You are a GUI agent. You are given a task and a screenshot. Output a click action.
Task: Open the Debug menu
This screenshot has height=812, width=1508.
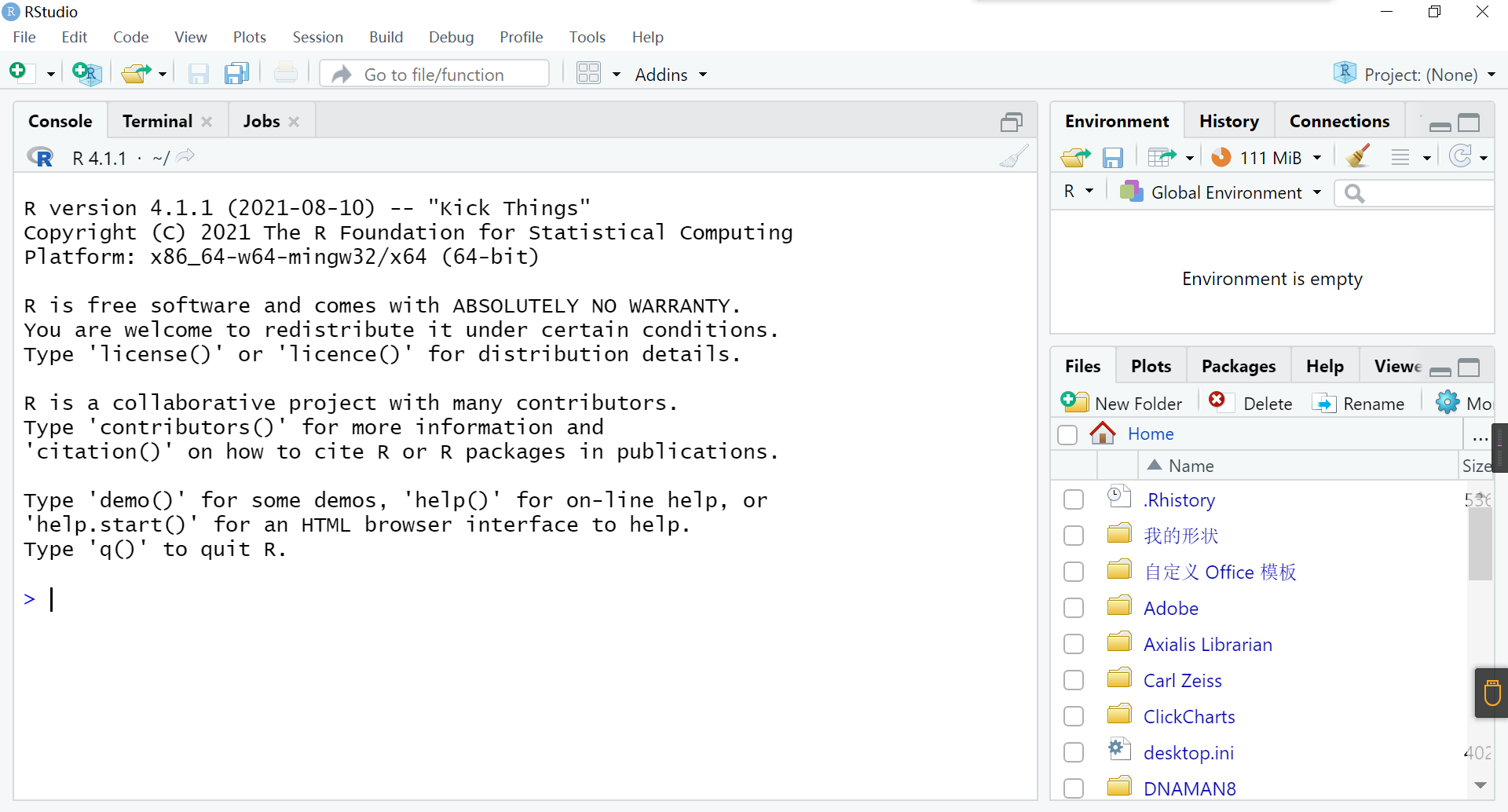click(451, 37)
